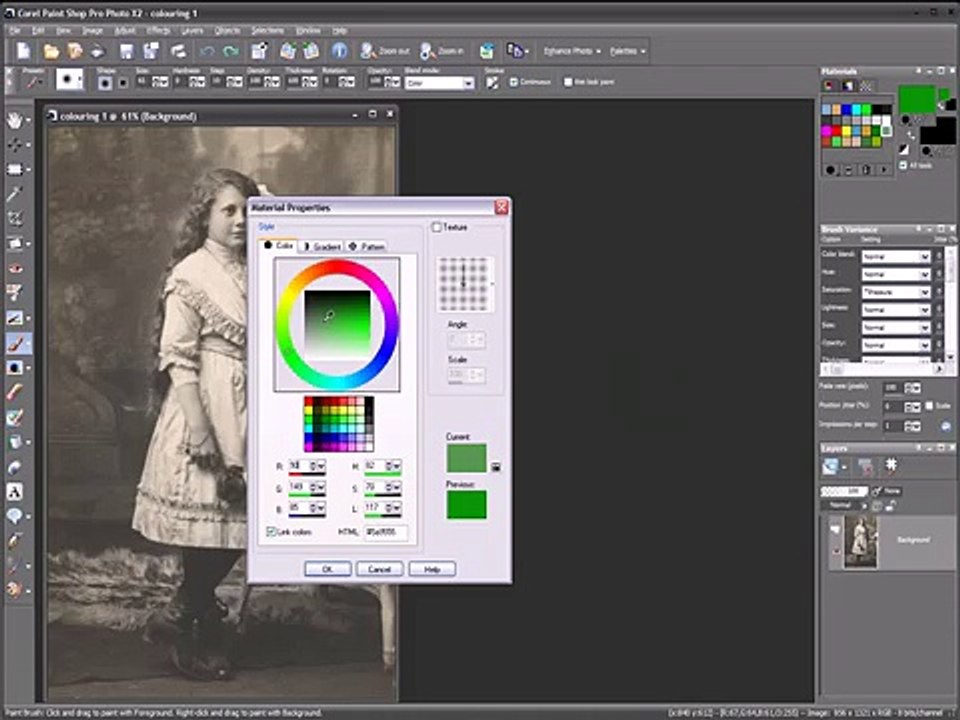Select the Selection rectangle tool
Image resolution: width=960 pixels, height=720 pixels.
click(13, 169)
